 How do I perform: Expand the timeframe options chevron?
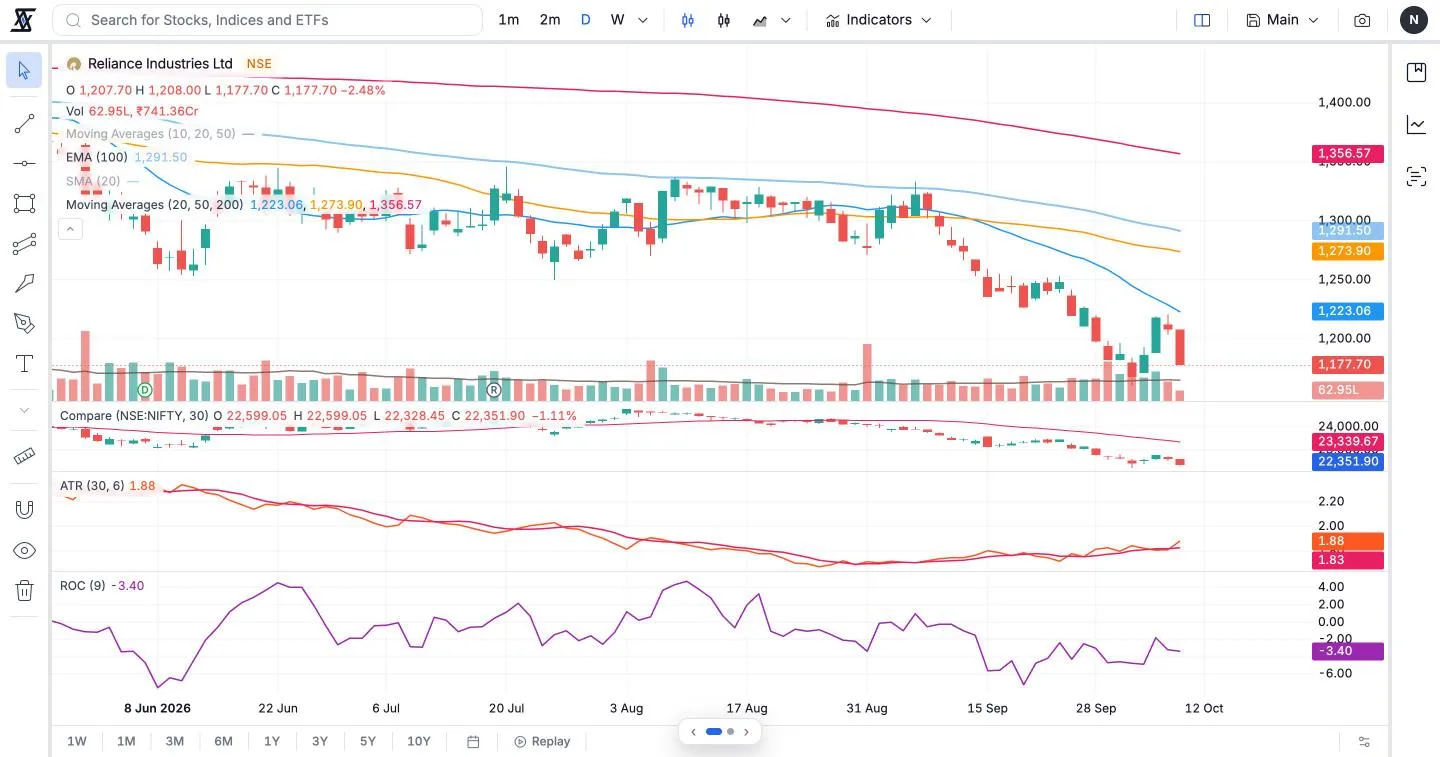[x=642, y=20]
